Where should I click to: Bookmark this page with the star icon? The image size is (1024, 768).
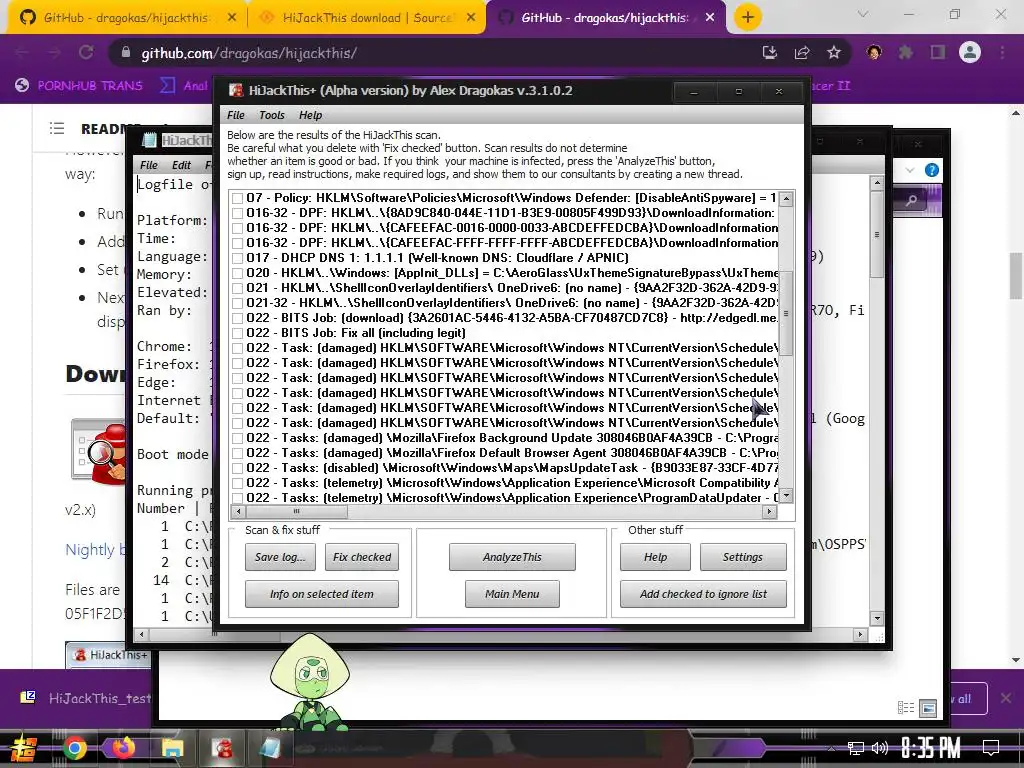pos(833,53)
